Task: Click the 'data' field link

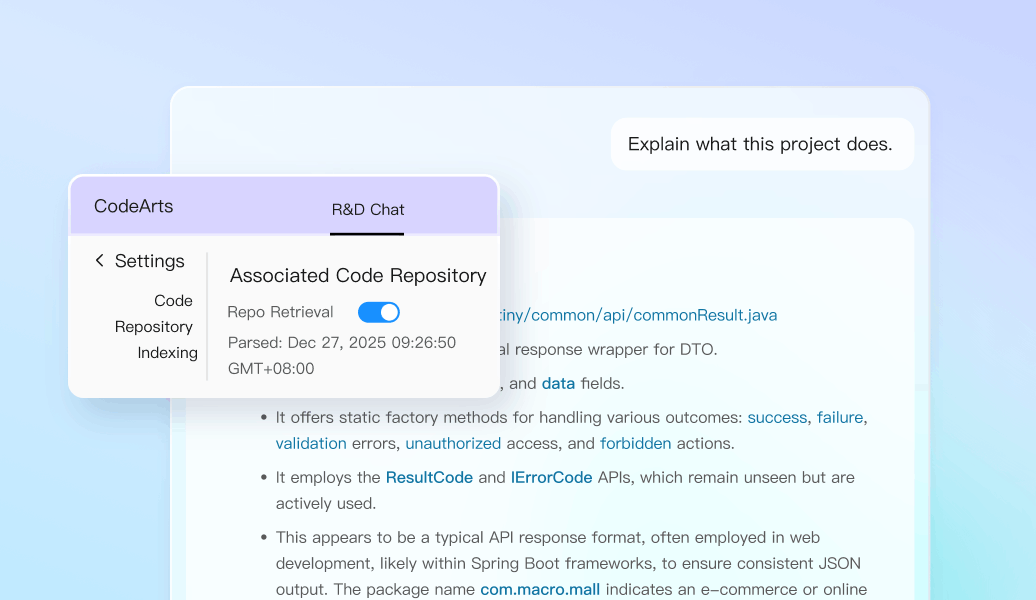Action: coord(559,383)
